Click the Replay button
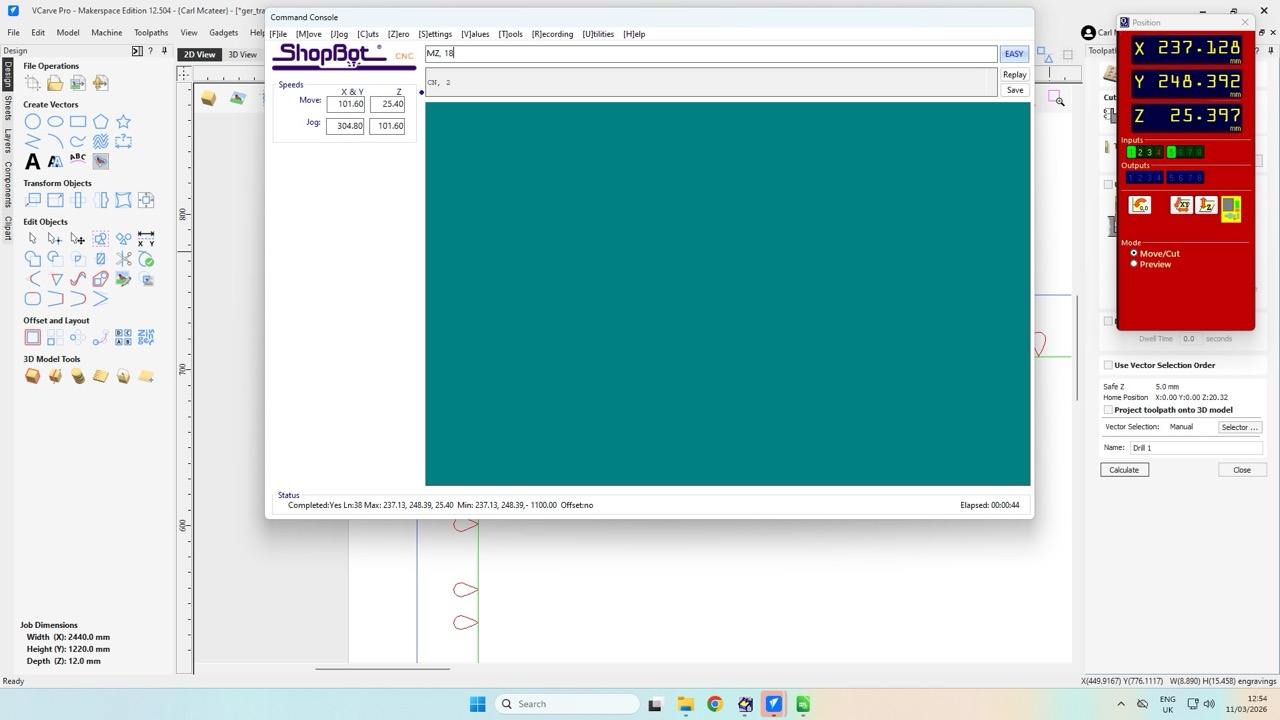This screenshot has height=720, width=1280. coord(1014,75)
